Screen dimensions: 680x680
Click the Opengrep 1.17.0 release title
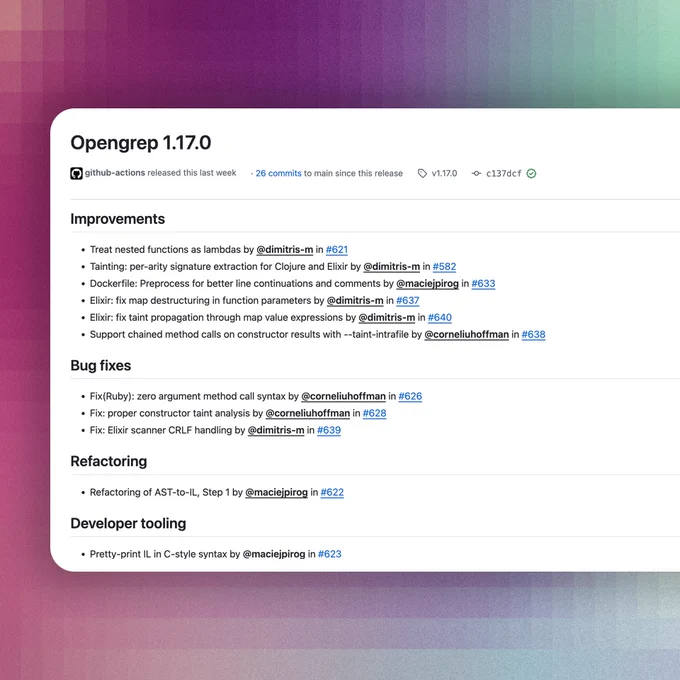(x=141, y=143)
